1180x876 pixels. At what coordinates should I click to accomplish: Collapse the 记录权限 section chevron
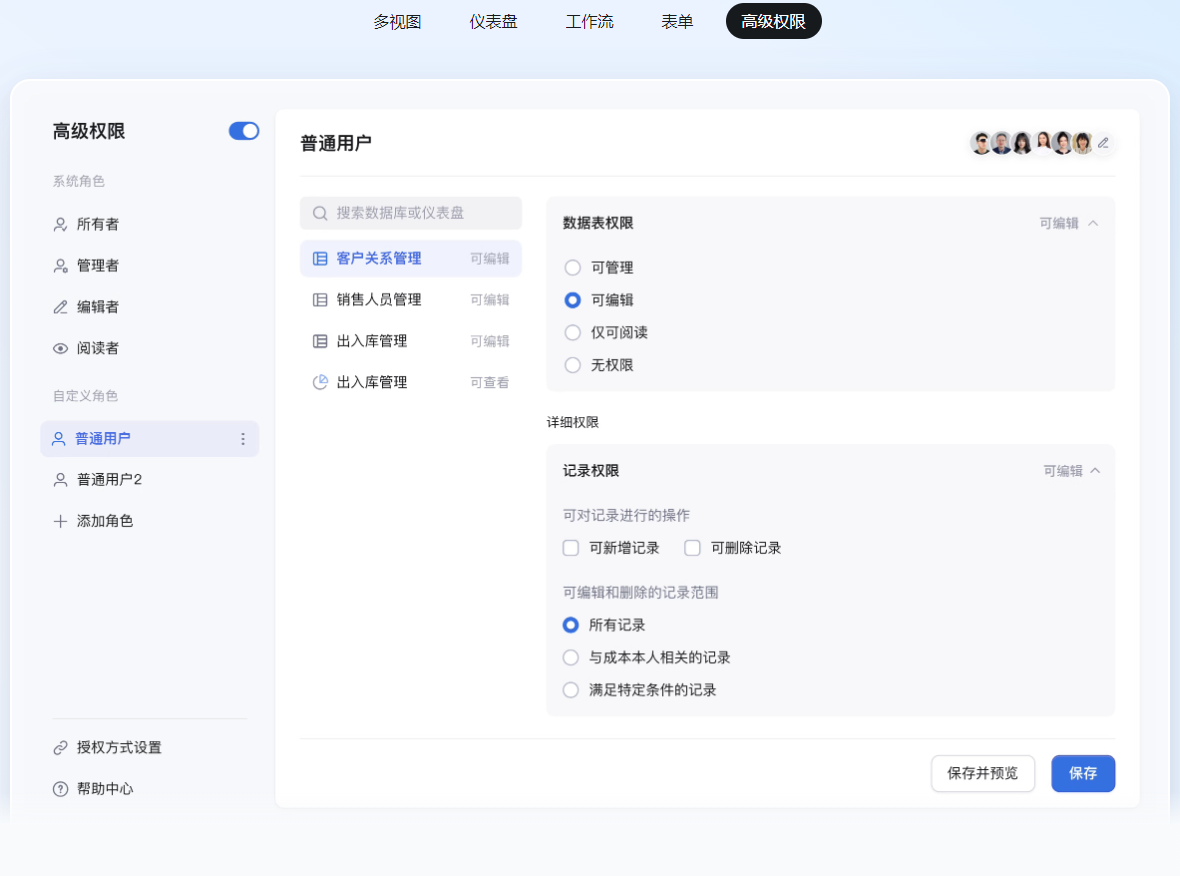[1095, 470]
